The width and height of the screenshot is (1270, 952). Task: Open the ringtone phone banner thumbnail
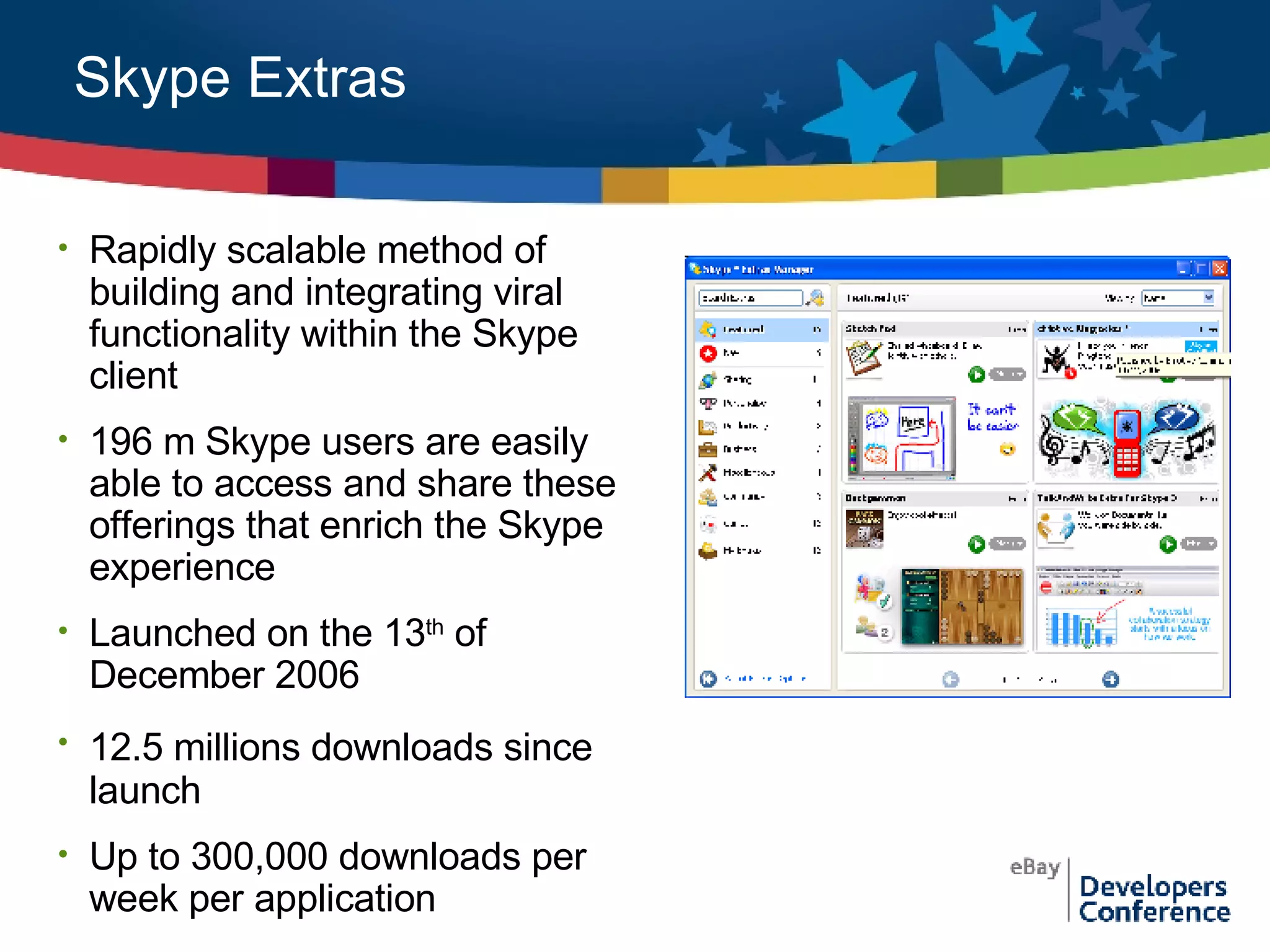pyautogui.click(x=1127, y=439)
